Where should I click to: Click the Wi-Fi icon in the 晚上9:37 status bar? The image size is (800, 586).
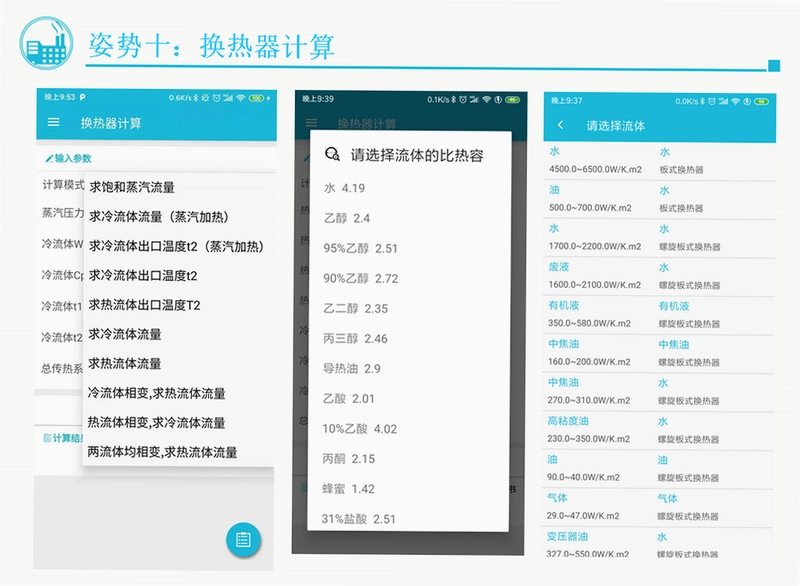click(735, 101)
